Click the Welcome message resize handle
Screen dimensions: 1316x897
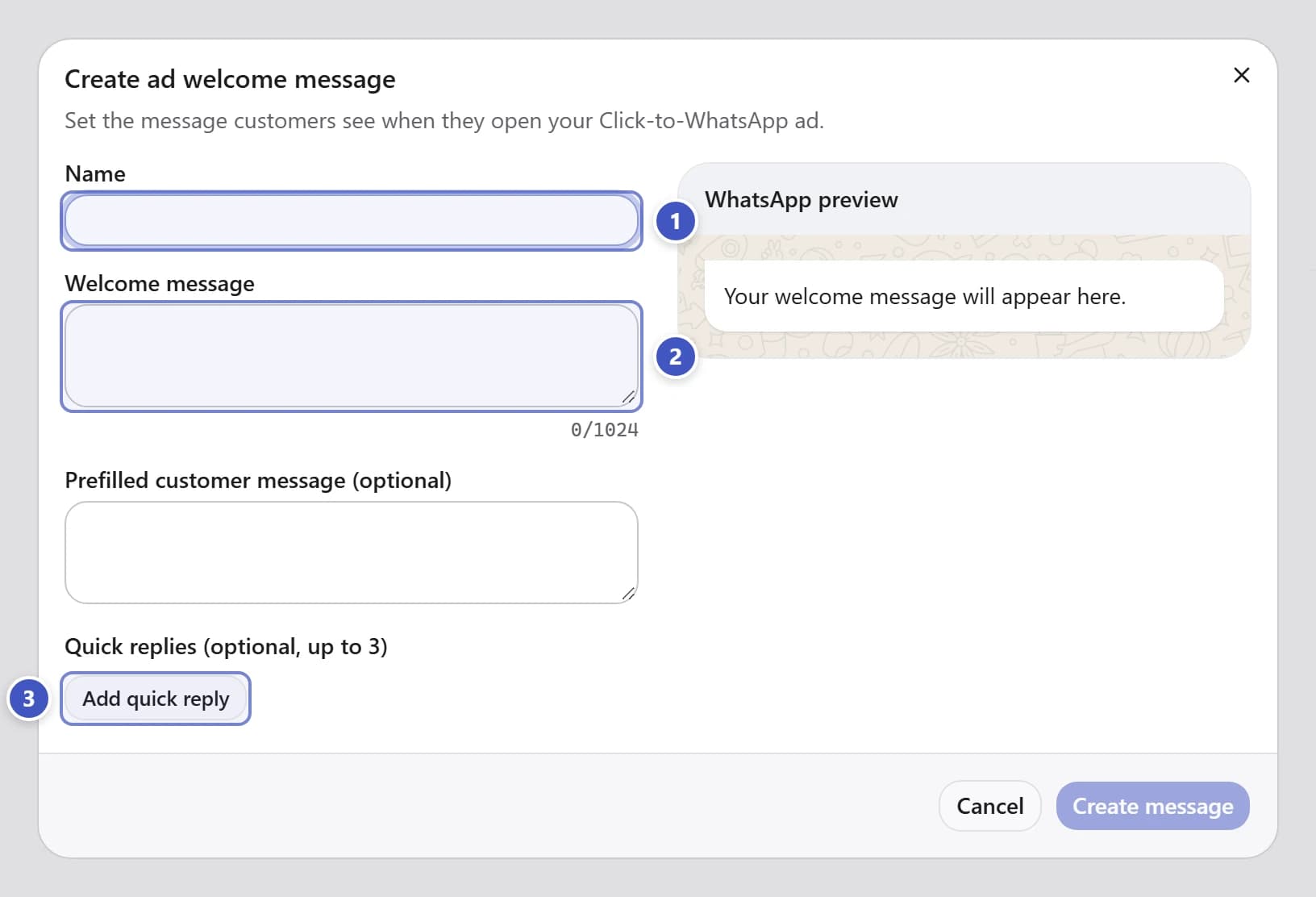point(629,398)
